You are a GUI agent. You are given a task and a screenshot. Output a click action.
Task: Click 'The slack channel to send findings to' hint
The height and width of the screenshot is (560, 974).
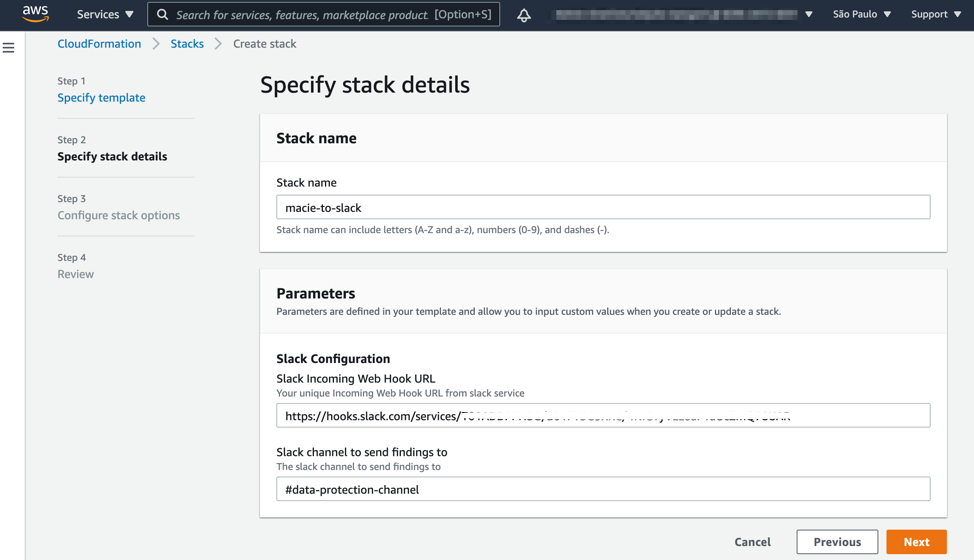pyautogui.click(x=358, y=467)
